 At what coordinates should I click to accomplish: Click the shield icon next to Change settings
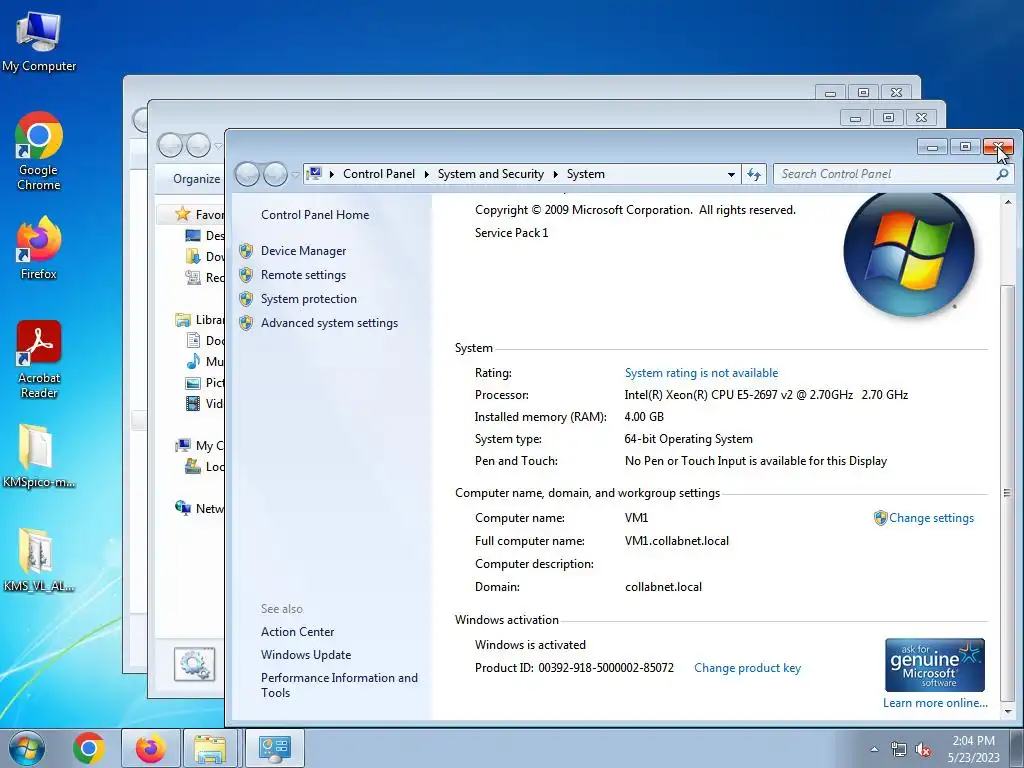click(x=880, y=518)
